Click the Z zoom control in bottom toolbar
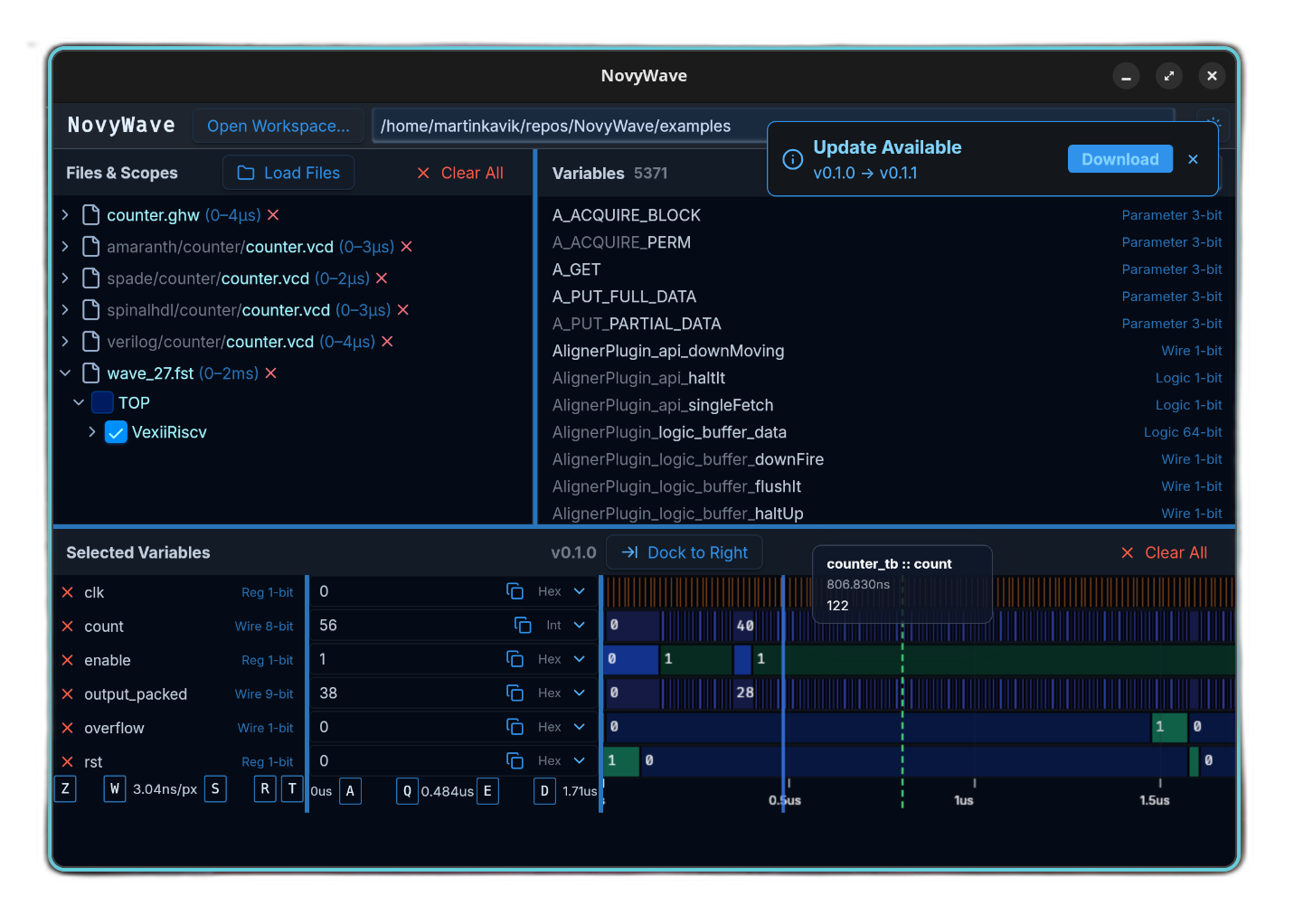 65,788
